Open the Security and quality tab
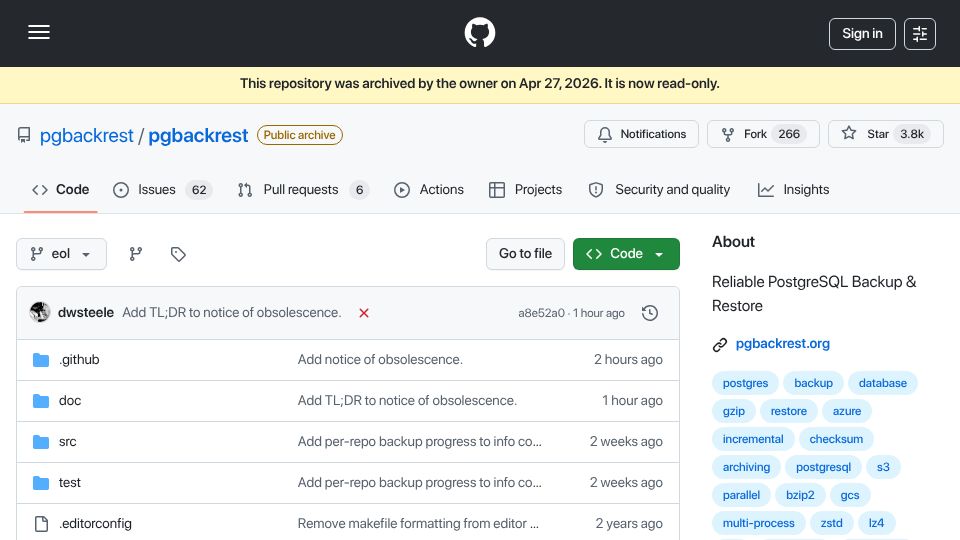The image size is (960, 540). click(659, 190)
